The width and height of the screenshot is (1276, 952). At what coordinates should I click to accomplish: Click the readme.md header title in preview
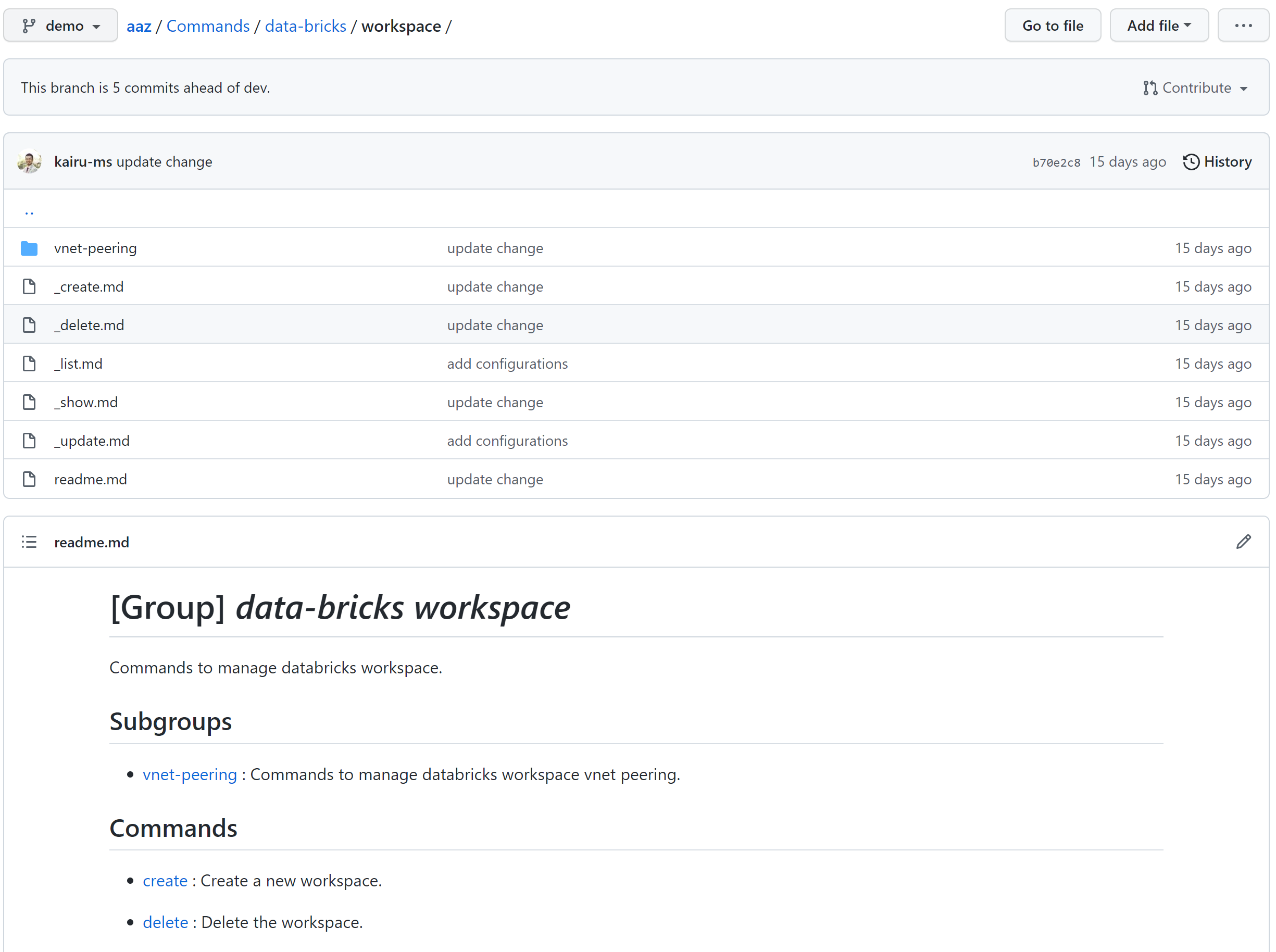[x=92, y=543]
